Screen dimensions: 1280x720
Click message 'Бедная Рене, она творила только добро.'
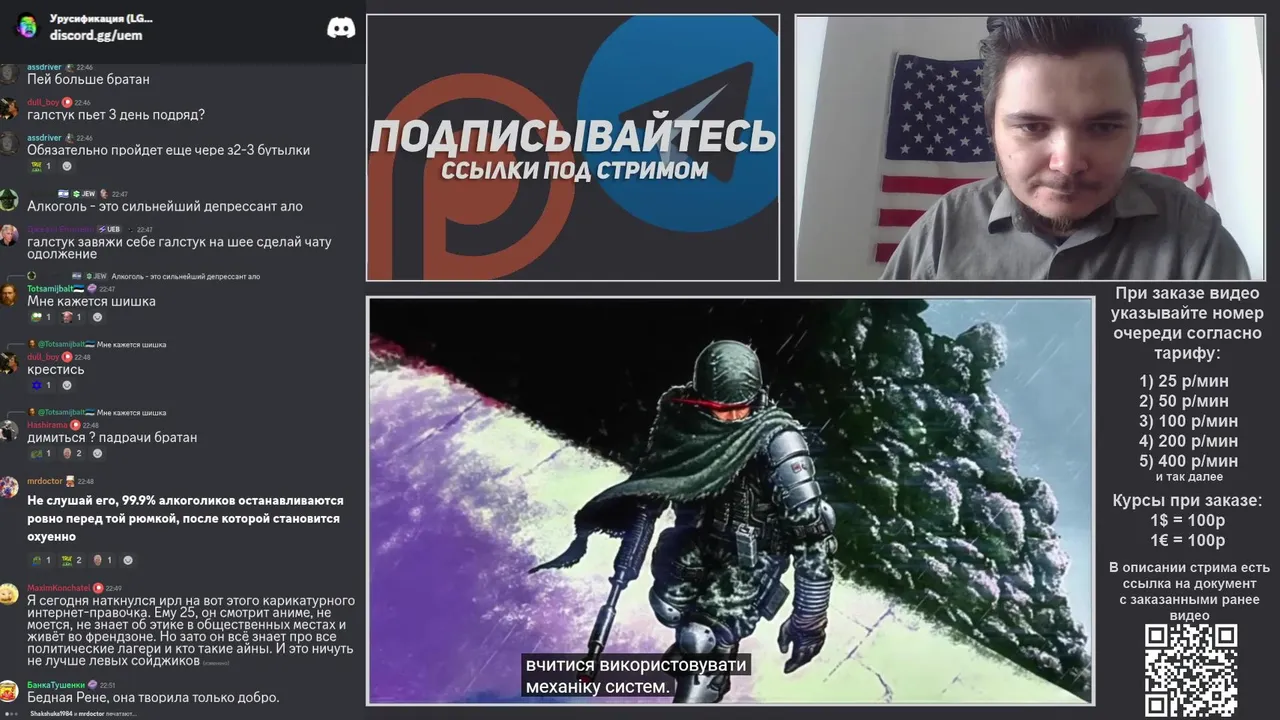[153, 697]
